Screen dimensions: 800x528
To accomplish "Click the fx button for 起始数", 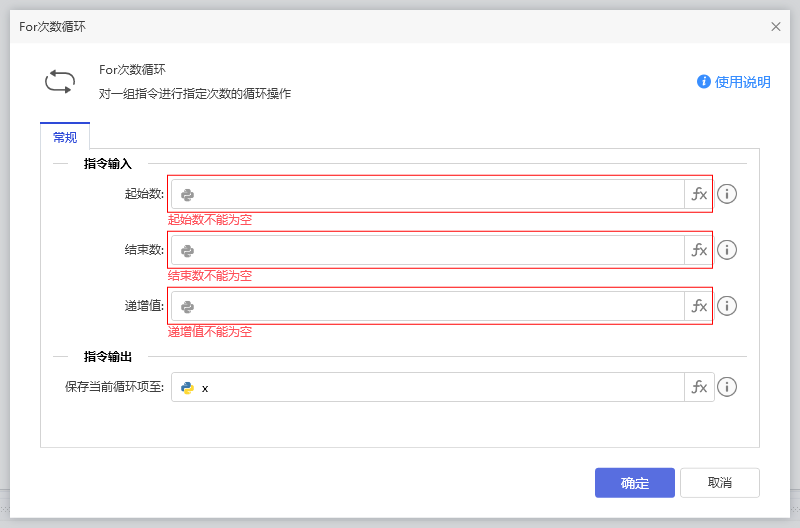I will pos(699,195).
